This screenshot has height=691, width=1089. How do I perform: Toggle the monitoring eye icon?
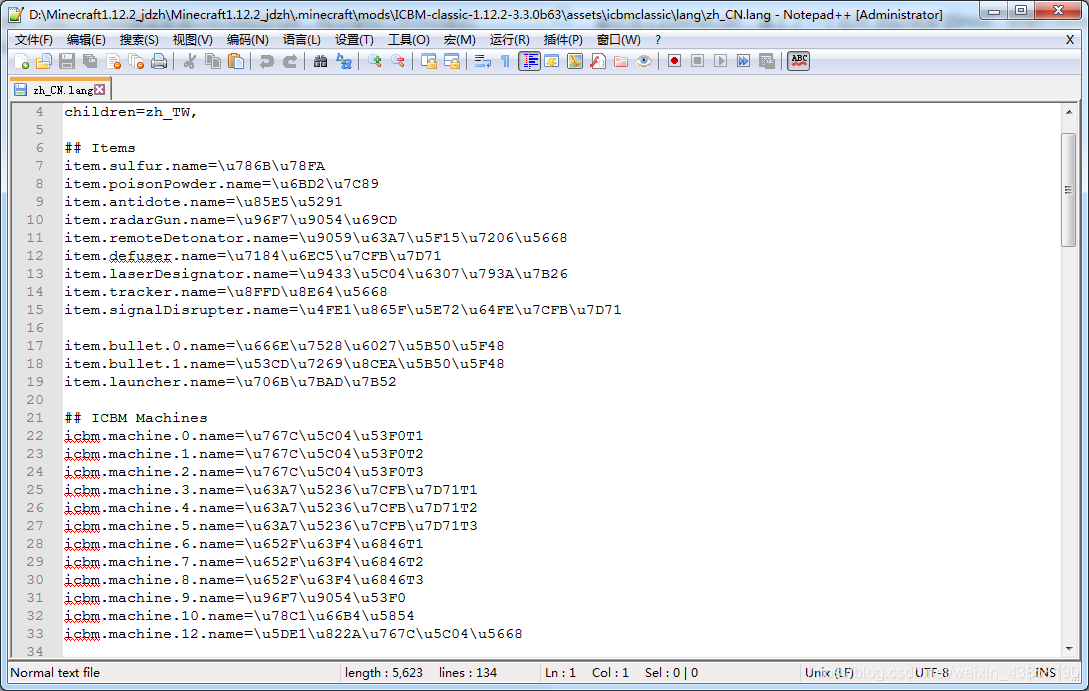pyautogui.click(x=644, y=62)
